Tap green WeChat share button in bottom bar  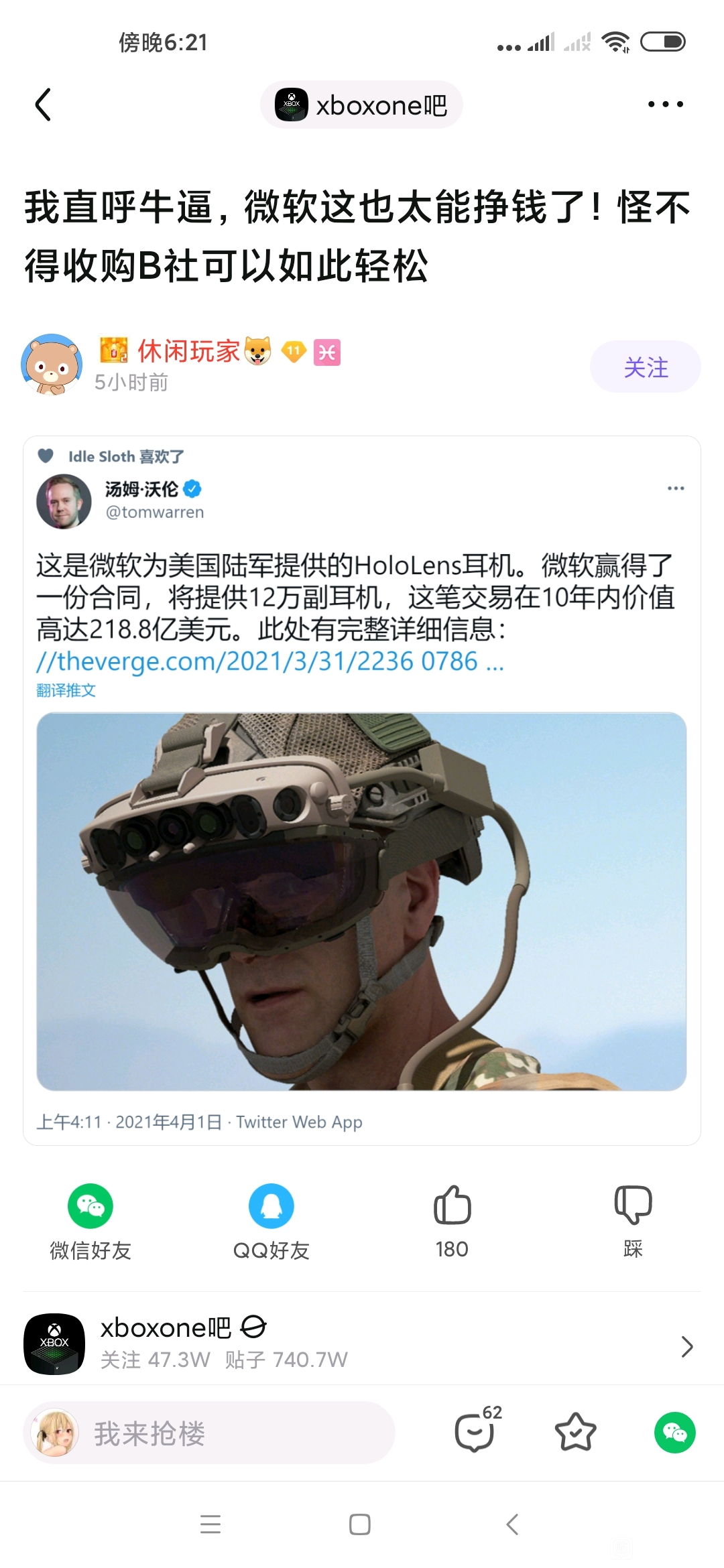click(x=675, y=1433)
